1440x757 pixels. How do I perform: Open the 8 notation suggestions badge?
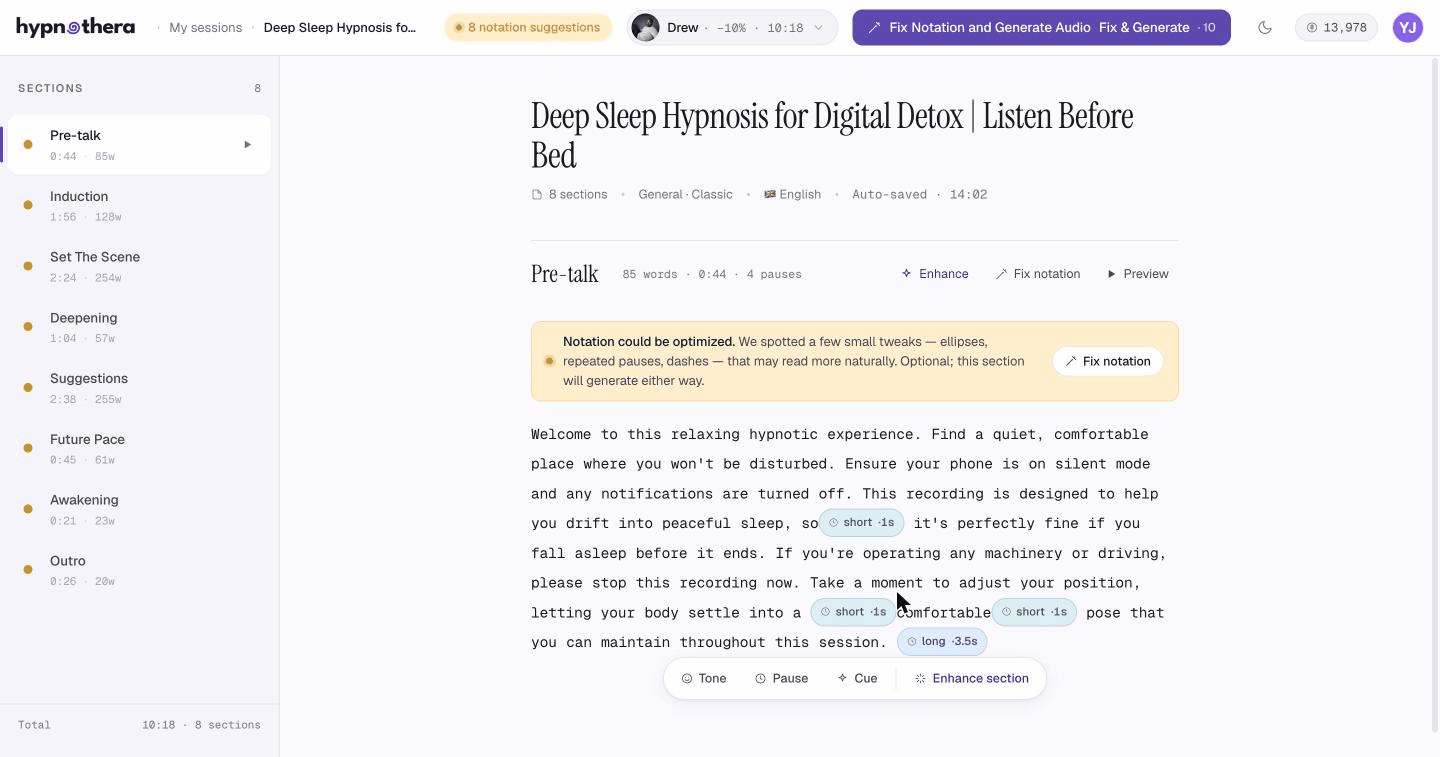[x=528, y=28]
